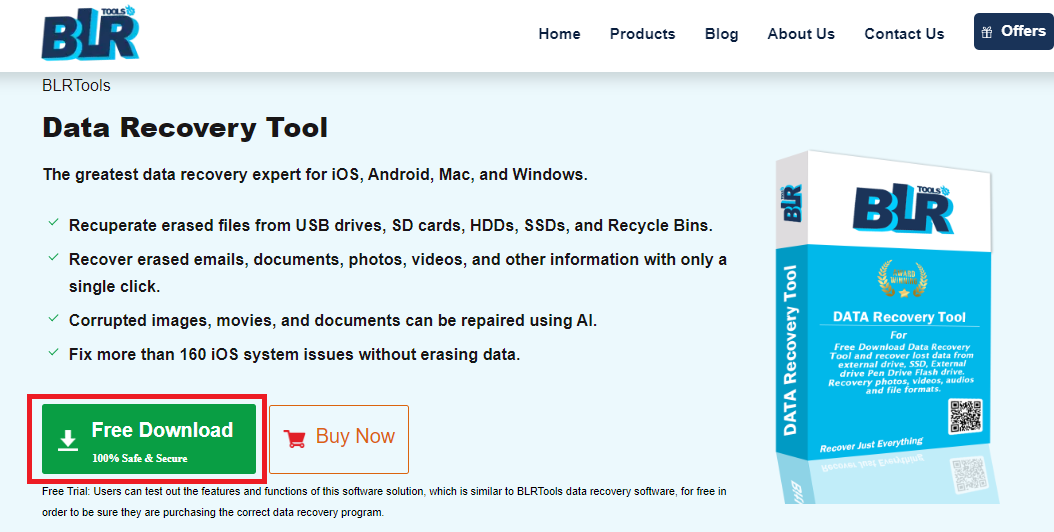The image size is (1054, 532).
Task: Click the checkmark beside 'Corrupted images'
Action: (53, 318)
